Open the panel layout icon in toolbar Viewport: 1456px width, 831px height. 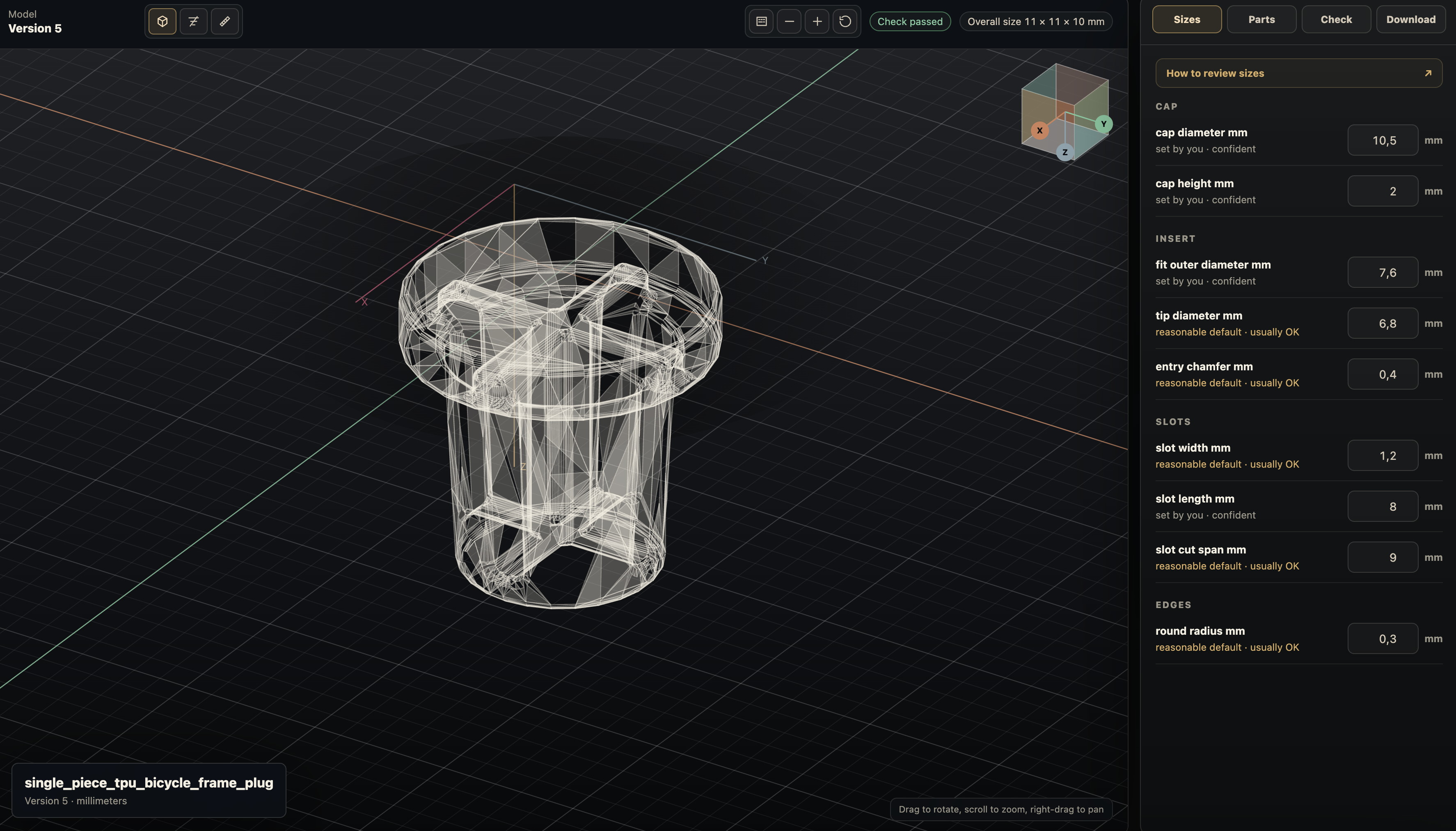[761, 22]
